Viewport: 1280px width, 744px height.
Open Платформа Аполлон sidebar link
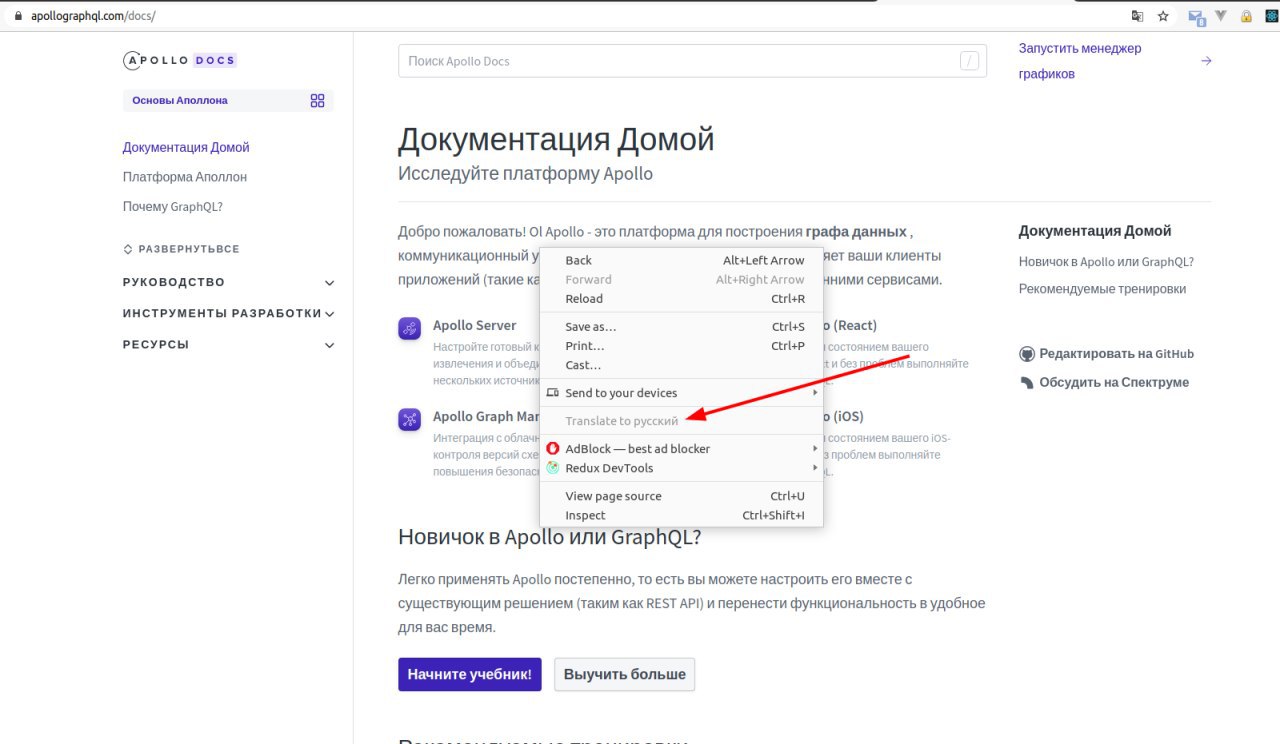[x=185, y=177]
